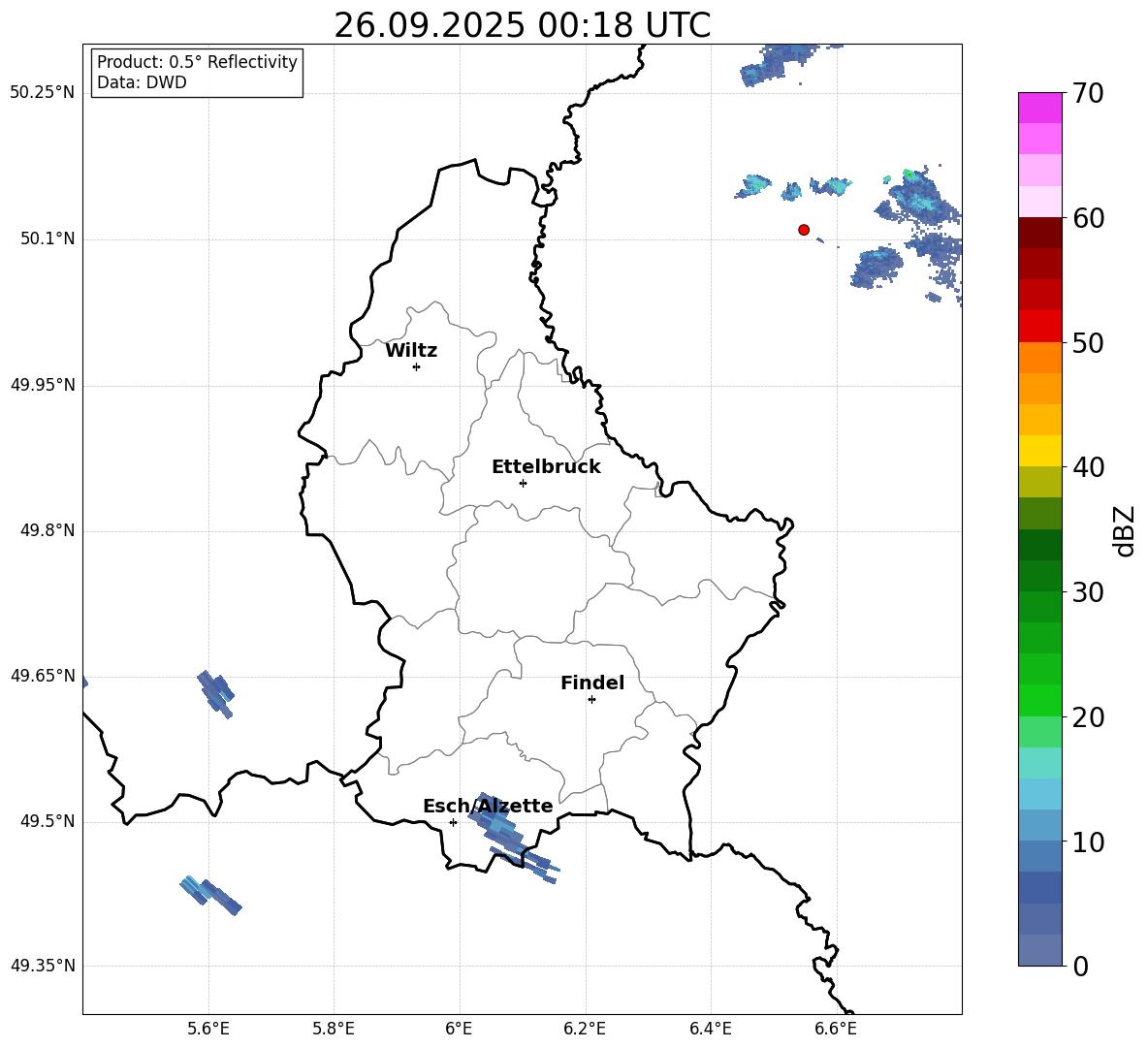Screen dimensions: 1148x1048
Task: Click the colorbar tick label 60
Action: click(x=1088, y=218)
